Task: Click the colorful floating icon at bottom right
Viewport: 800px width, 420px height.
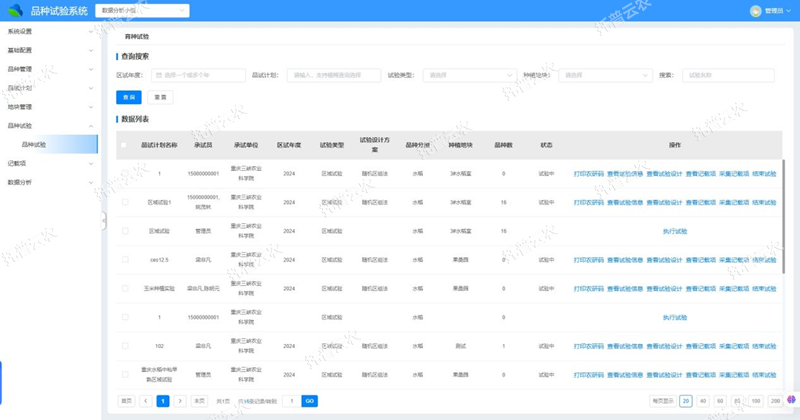Action: 791,399
